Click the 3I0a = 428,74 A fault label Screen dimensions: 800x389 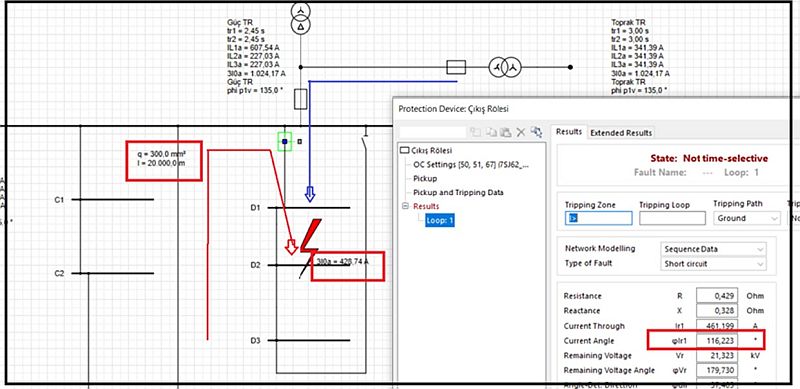tap(342, 262)
